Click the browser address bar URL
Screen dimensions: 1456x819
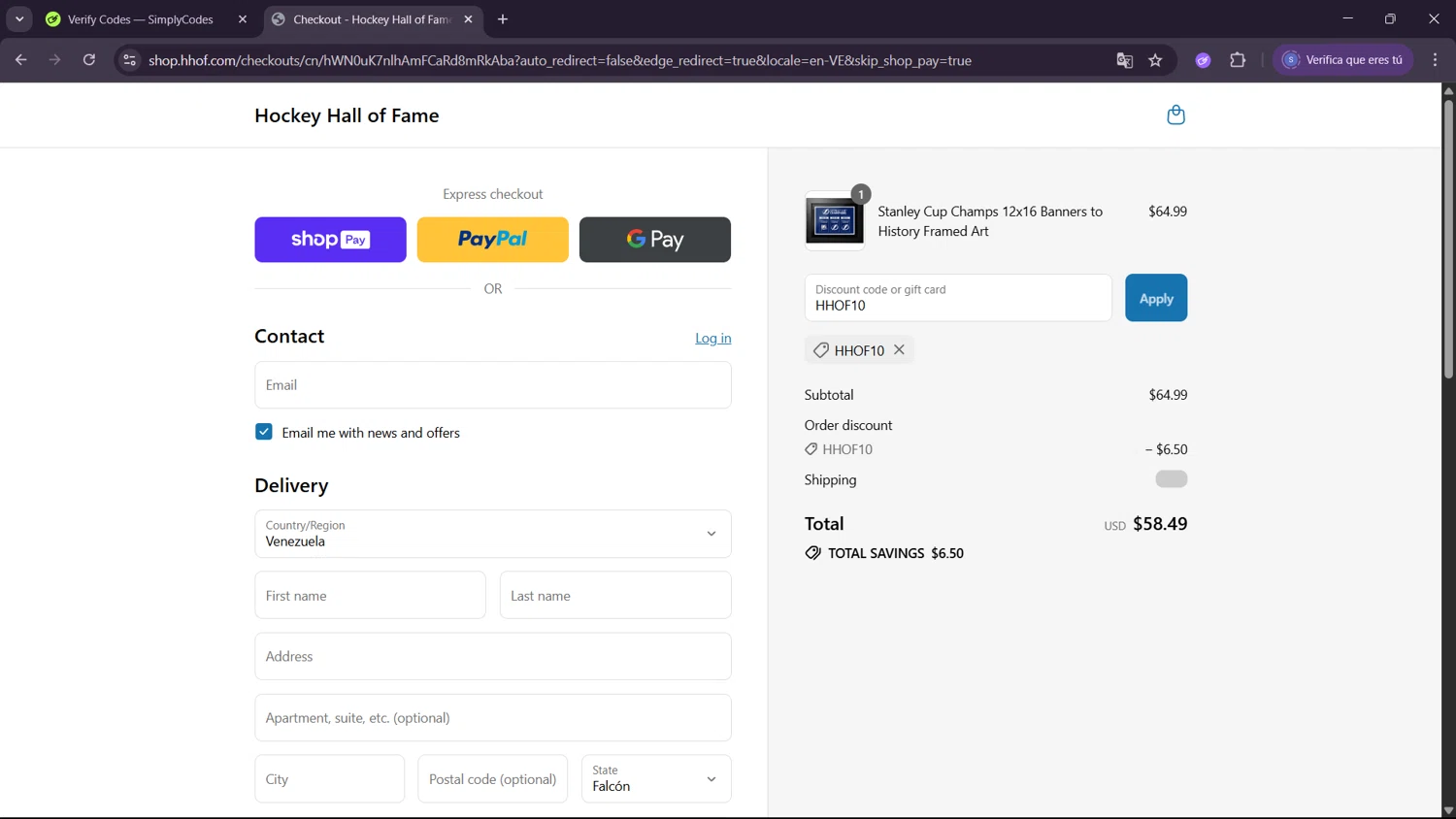point(560,60)
